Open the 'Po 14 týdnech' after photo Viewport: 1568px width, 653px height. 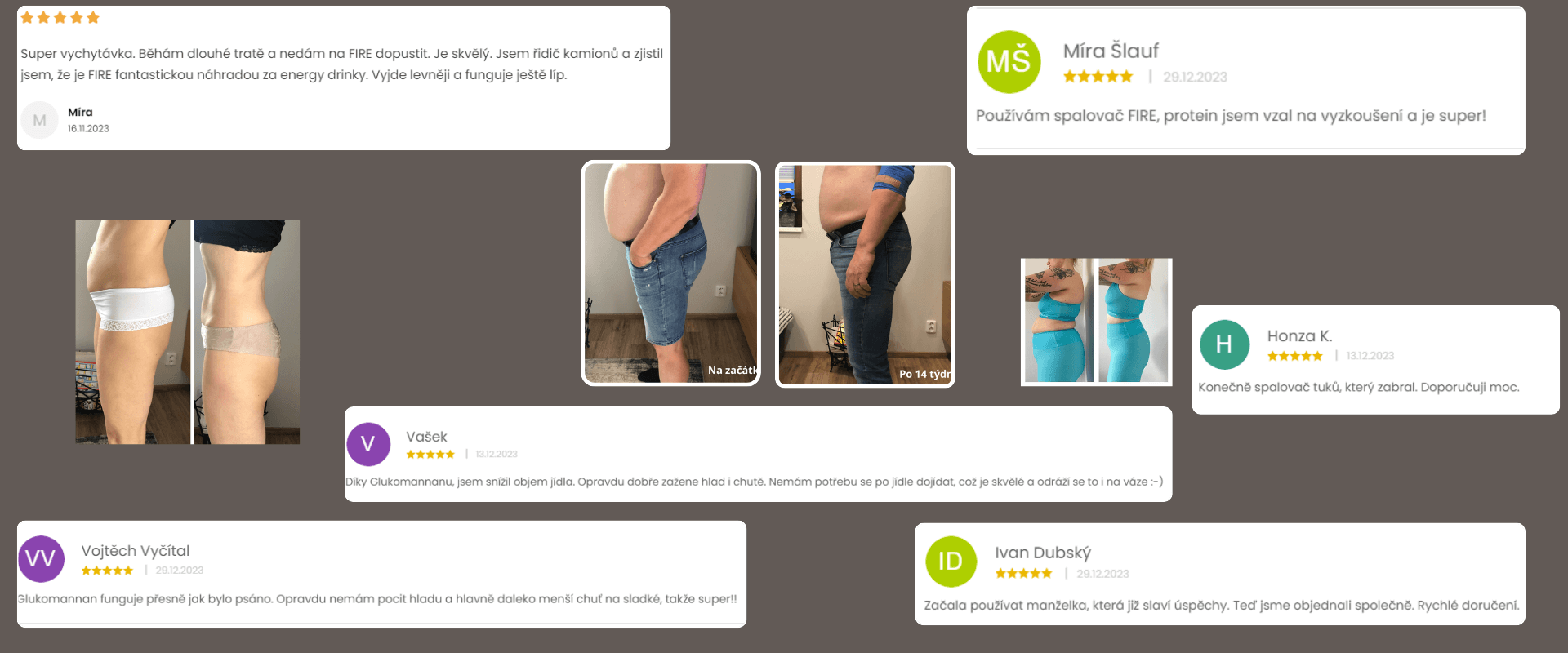865,274
